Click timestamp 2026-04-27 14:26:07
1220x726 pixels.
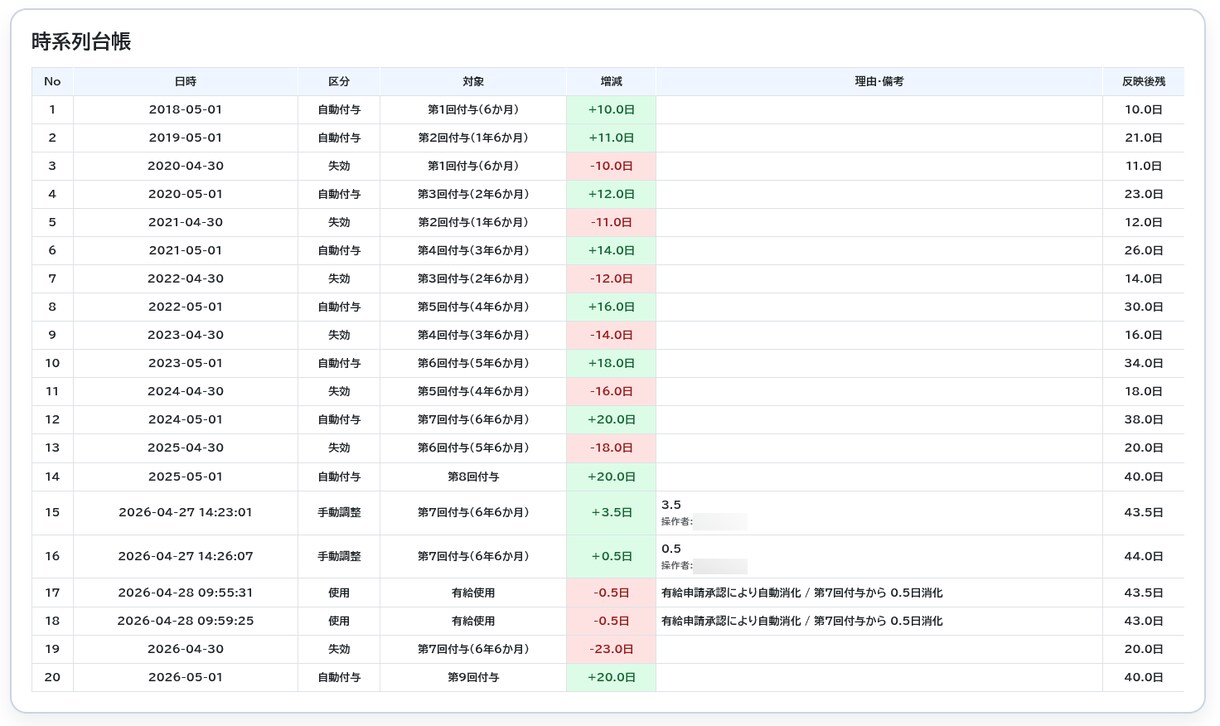185,556
